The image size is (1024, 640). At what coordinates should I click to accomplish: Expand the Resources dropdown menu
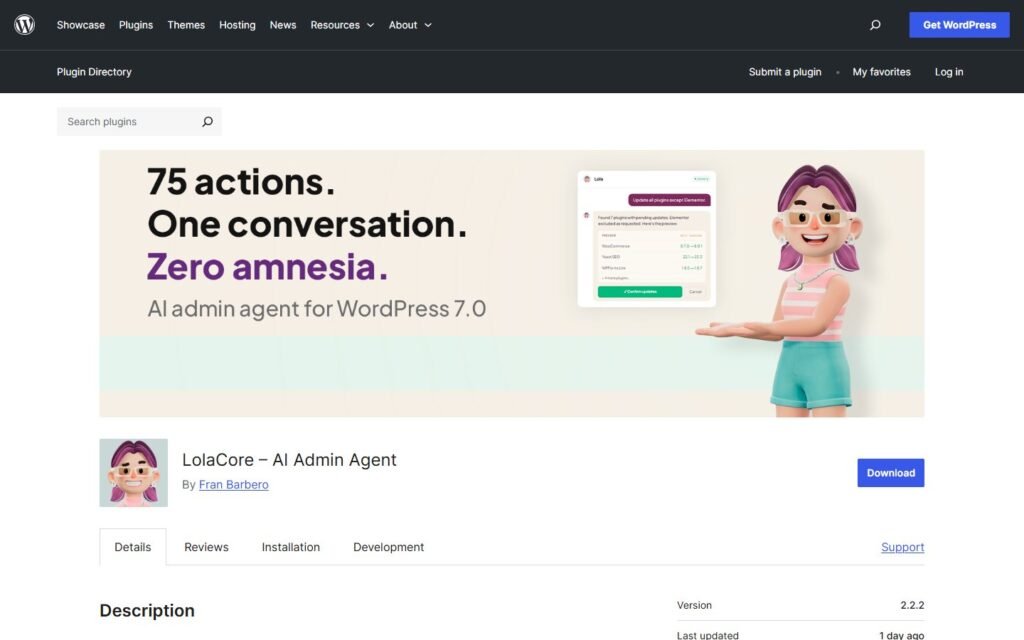[x=342, y=25]
